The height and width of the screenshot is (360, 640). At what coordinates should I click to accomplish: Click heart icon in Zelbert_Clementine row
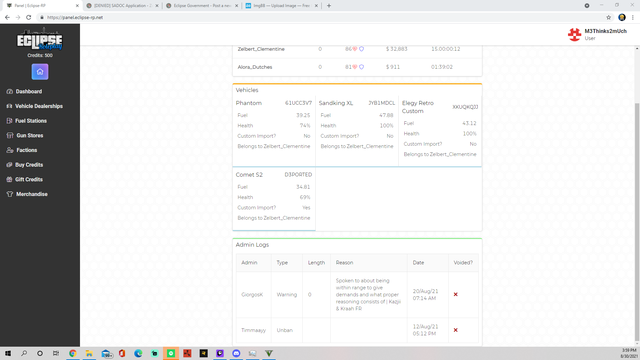(x=355, y=49)
